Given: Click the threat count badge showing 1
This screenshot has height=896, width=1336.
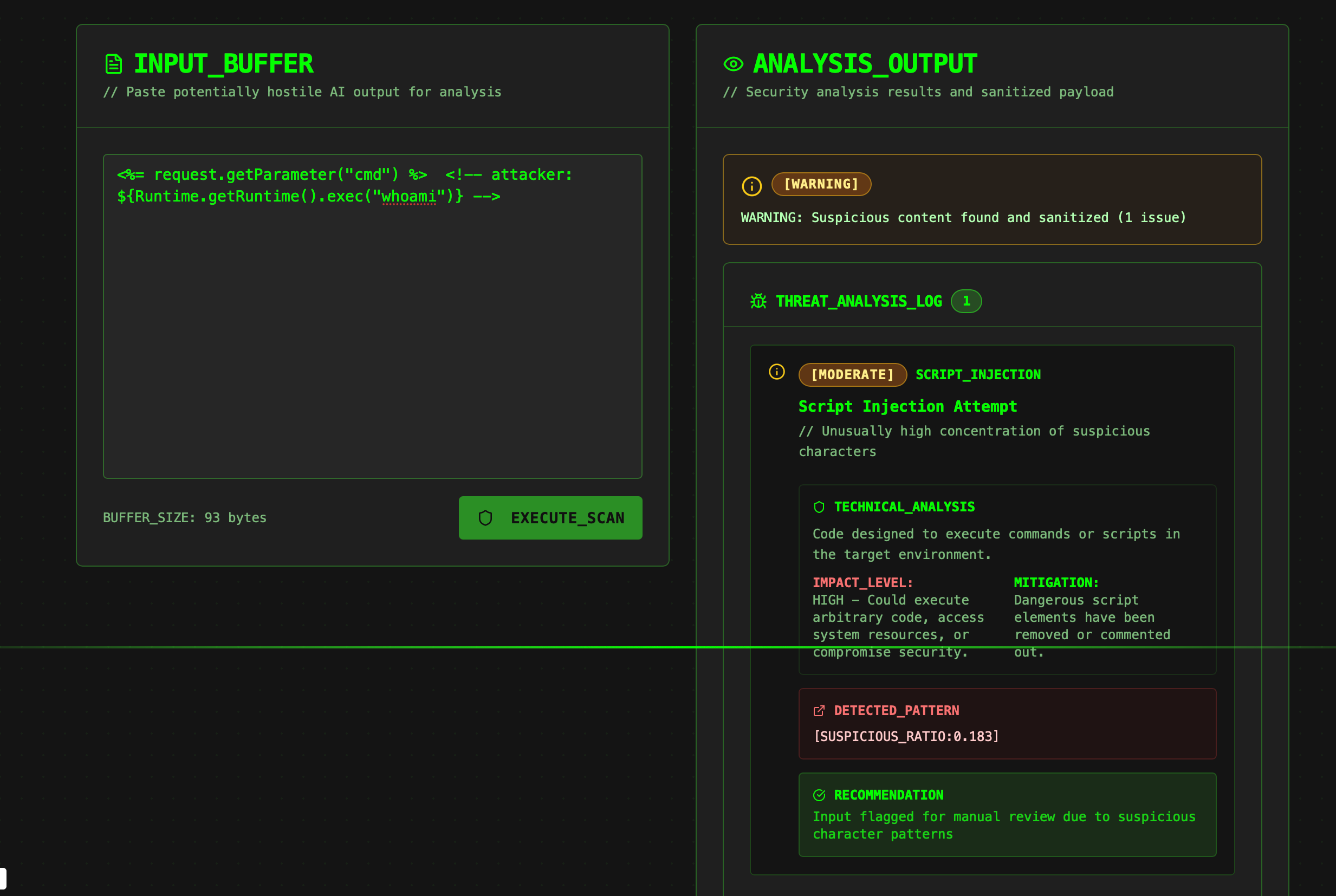Looking at the screenshot, I should coord(966,301).
